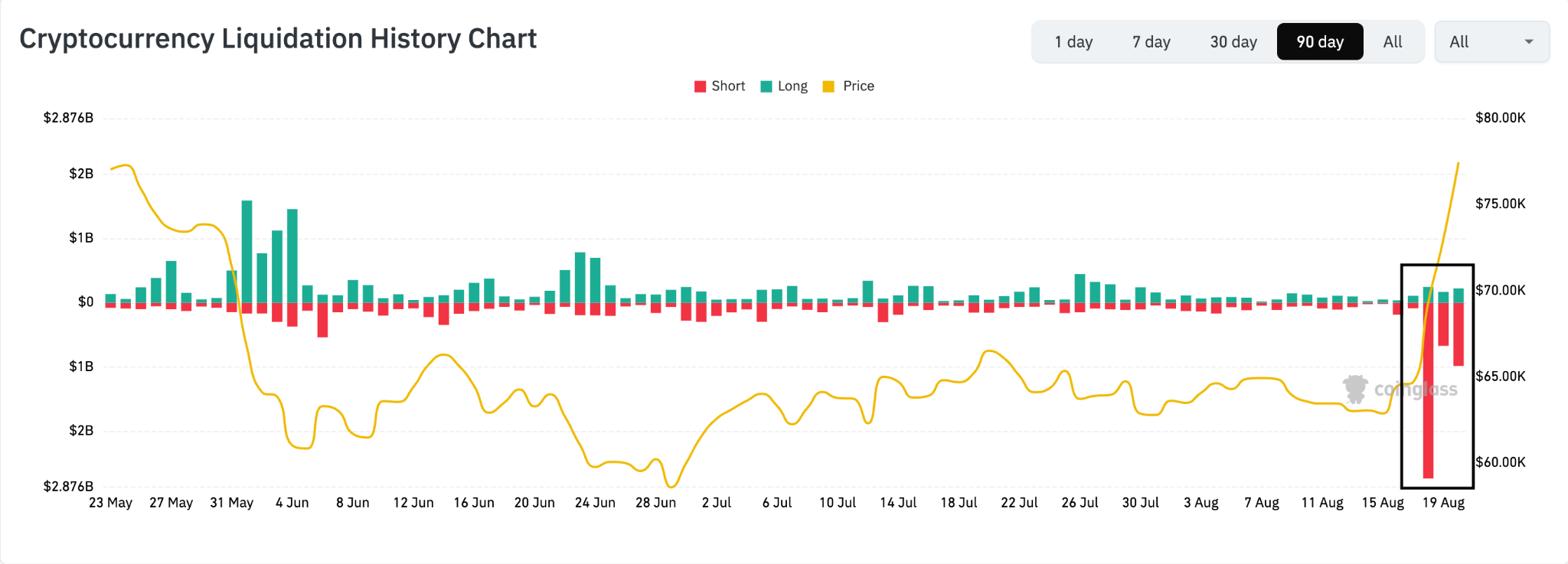
Task: Toggle the Price series legend item
Action: [x=848, y=86]
